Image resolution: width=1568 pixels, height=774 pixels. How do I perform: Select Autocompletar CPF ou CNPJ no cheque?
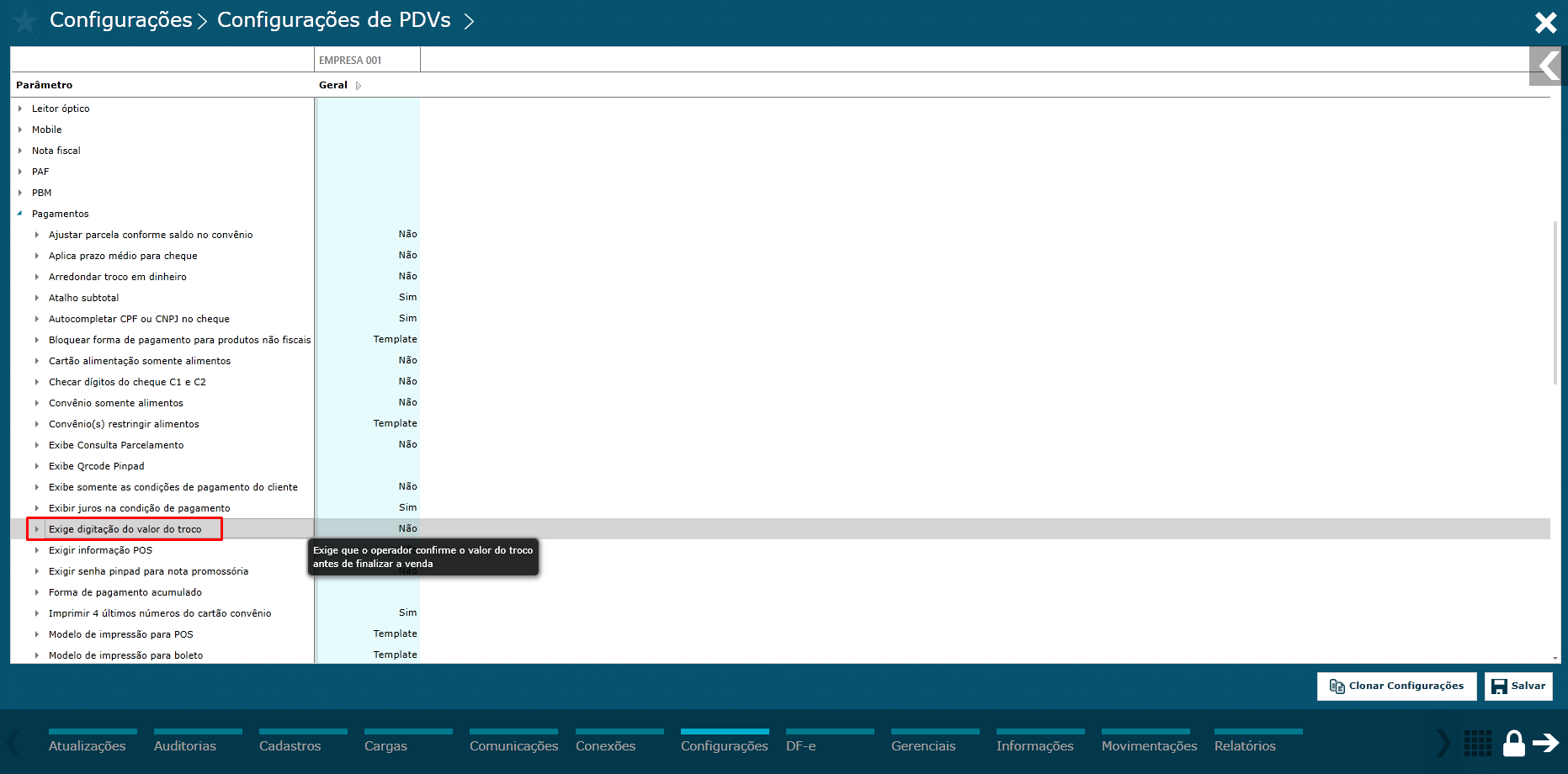[139, 319]
